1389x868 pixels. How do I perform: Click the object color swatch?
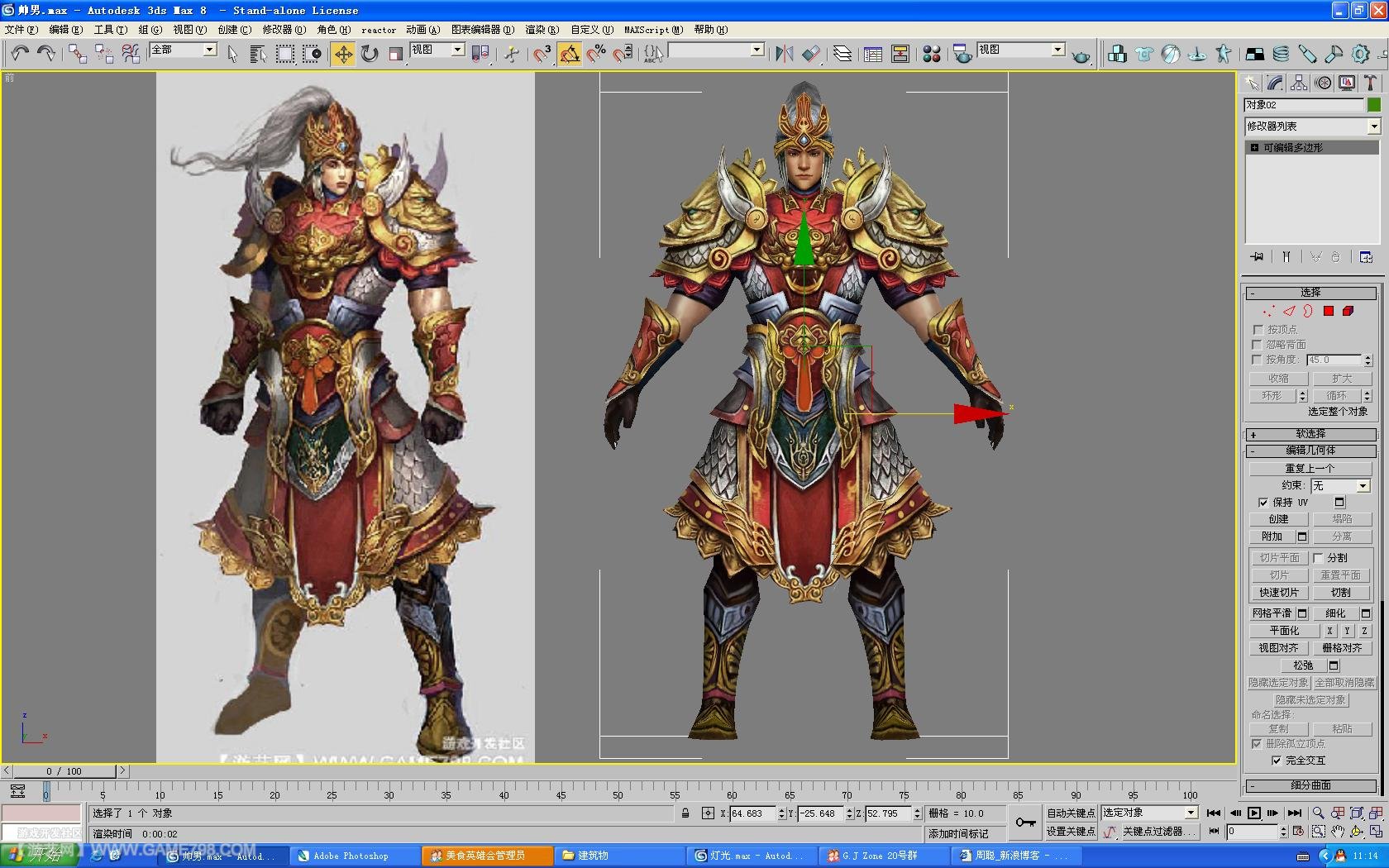point(1373,104)
